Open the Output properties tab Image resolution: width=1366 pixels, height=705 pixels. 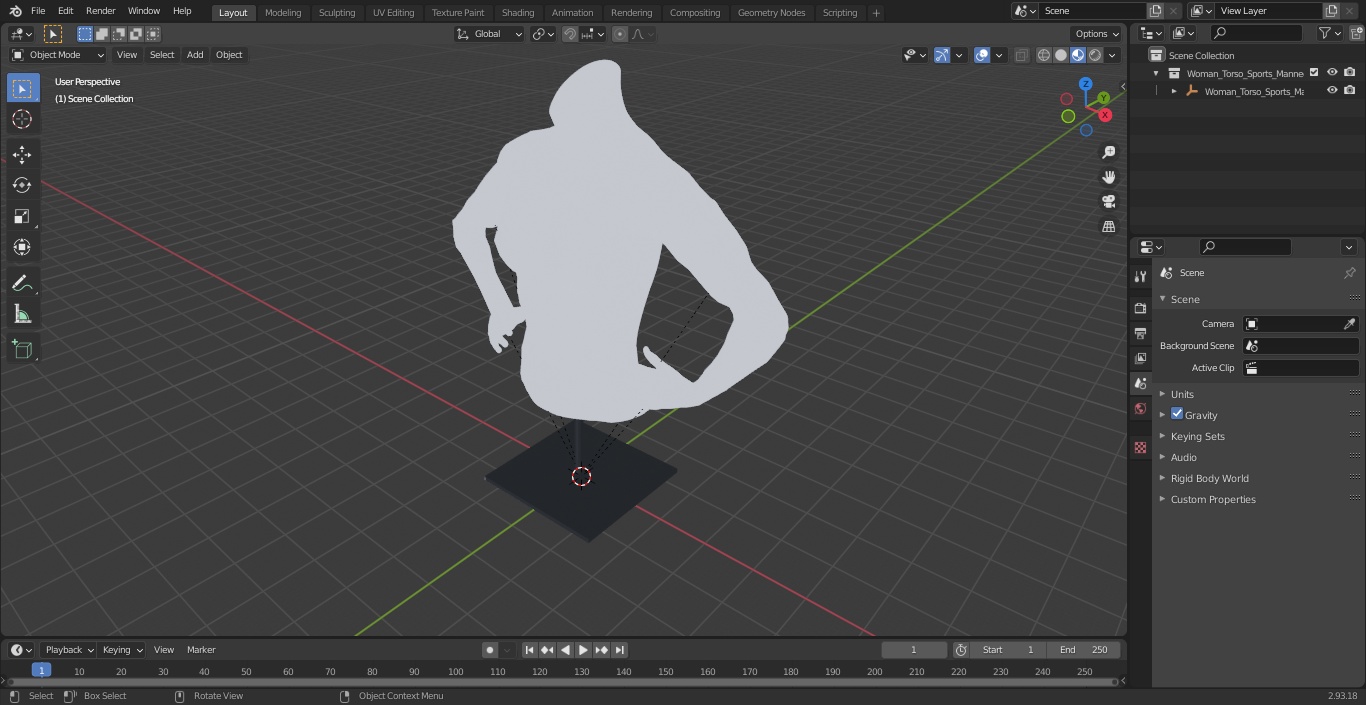[1140, 333]
